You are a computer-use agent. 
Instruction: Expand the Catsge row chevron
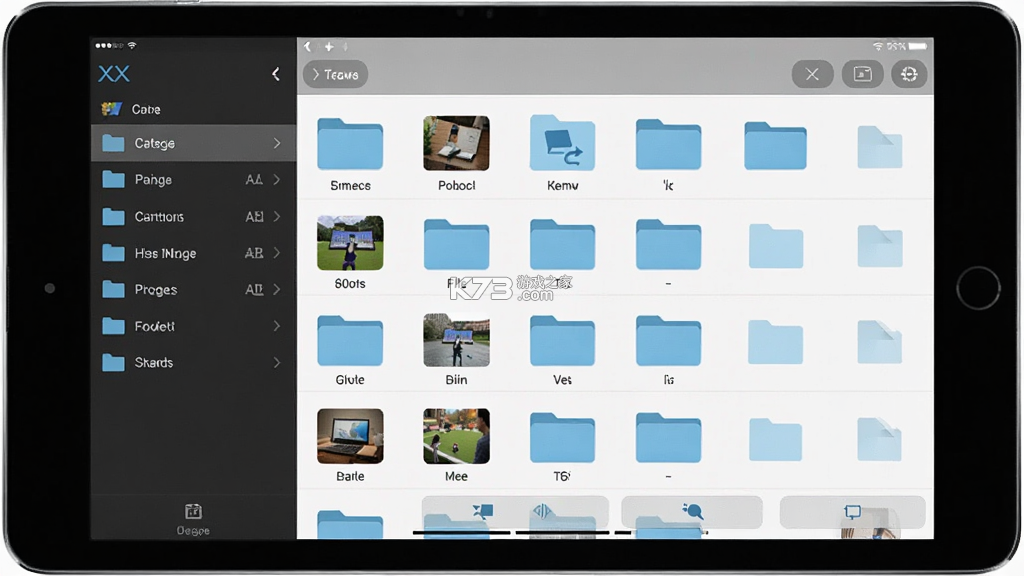(x=277, y=143)
